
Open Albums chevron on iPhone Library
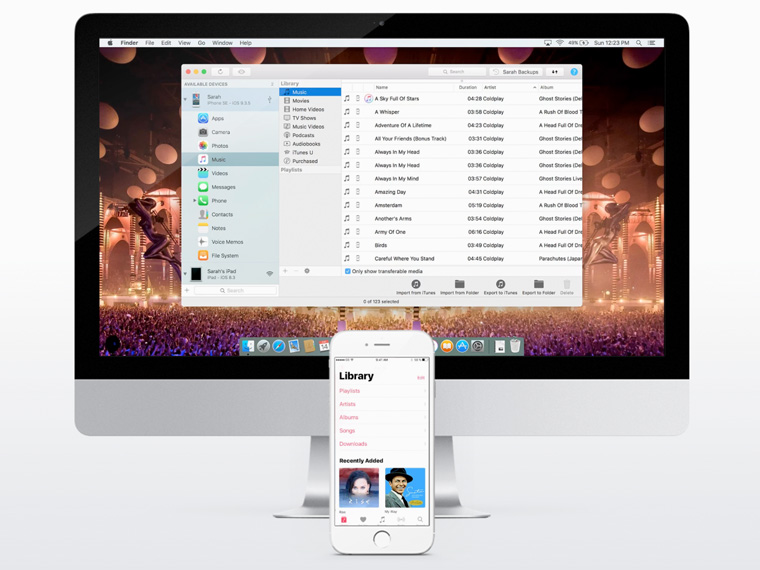425,417
